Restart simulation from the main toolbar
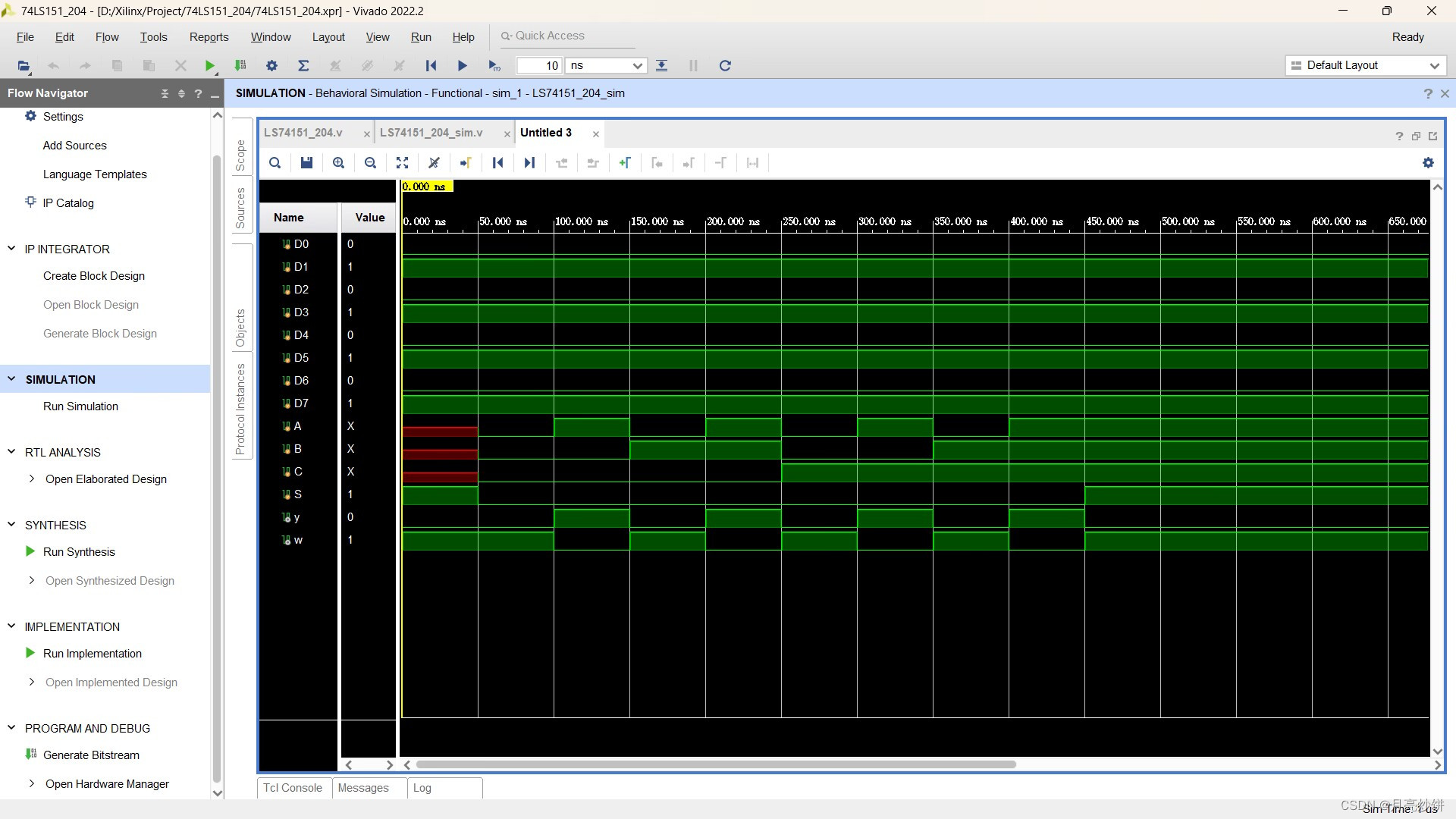The height and width of the screenshot is (819, 1456). [431, 66]
